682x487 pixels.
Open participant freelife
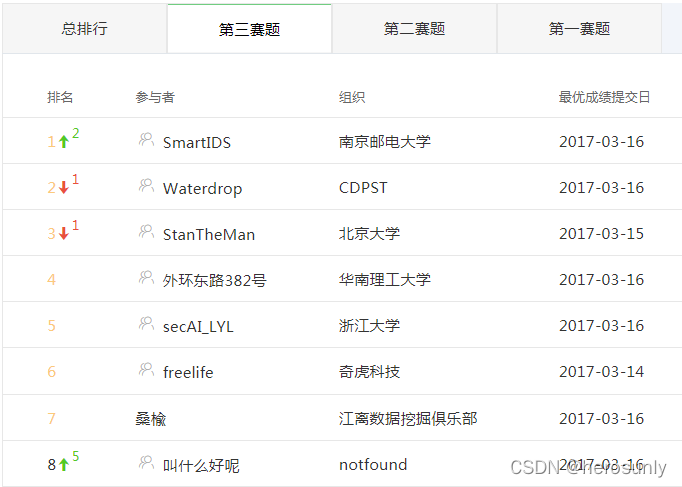click(188, 373)
